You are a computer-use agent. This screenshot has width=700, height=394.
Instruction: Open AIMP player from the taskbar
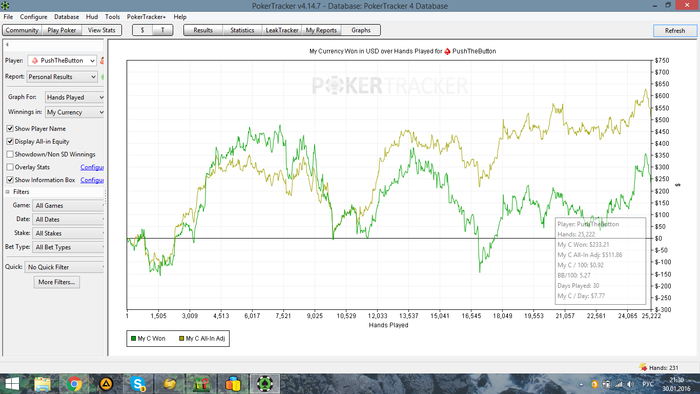(x=106, y=384)
